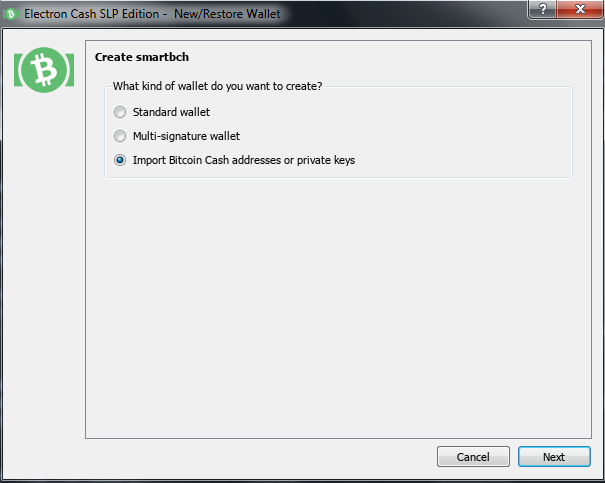Select Import Bitcoin Cash addresses radio button

(x=120, y=160)
